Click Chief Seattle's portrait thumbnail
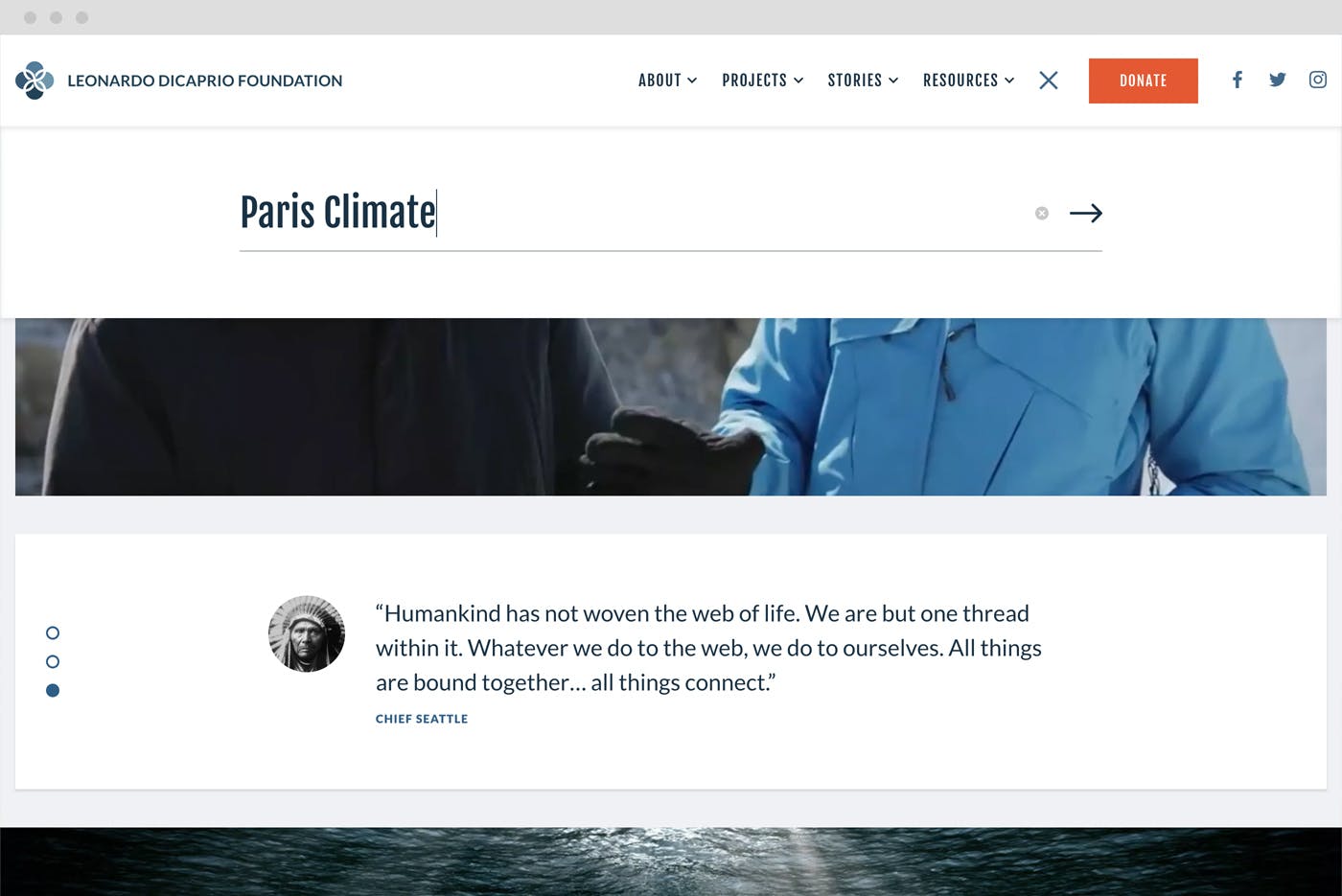The width and height of the screenshot is (1342, 896). coord(307,633)
